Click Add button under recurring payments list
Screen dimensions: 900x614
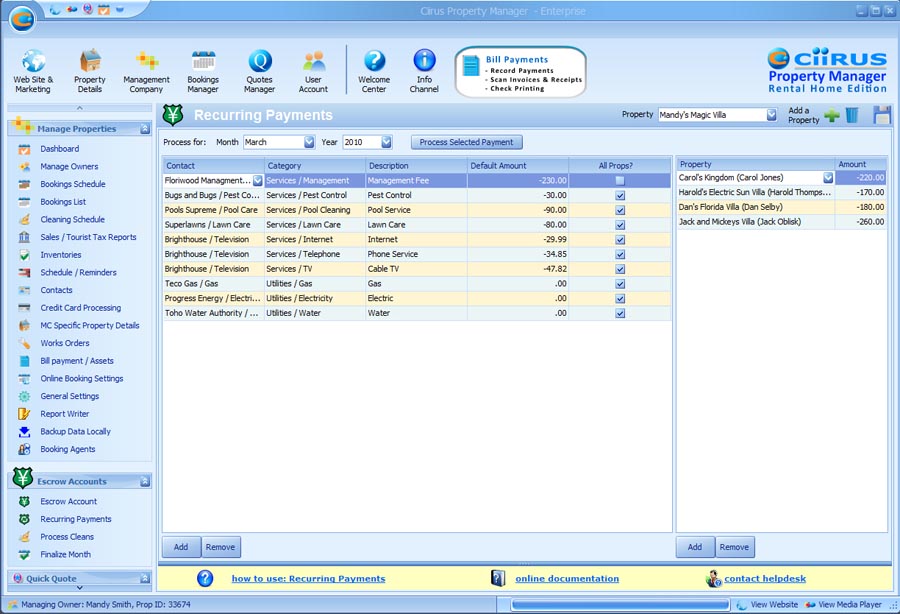tap(181, 547)
